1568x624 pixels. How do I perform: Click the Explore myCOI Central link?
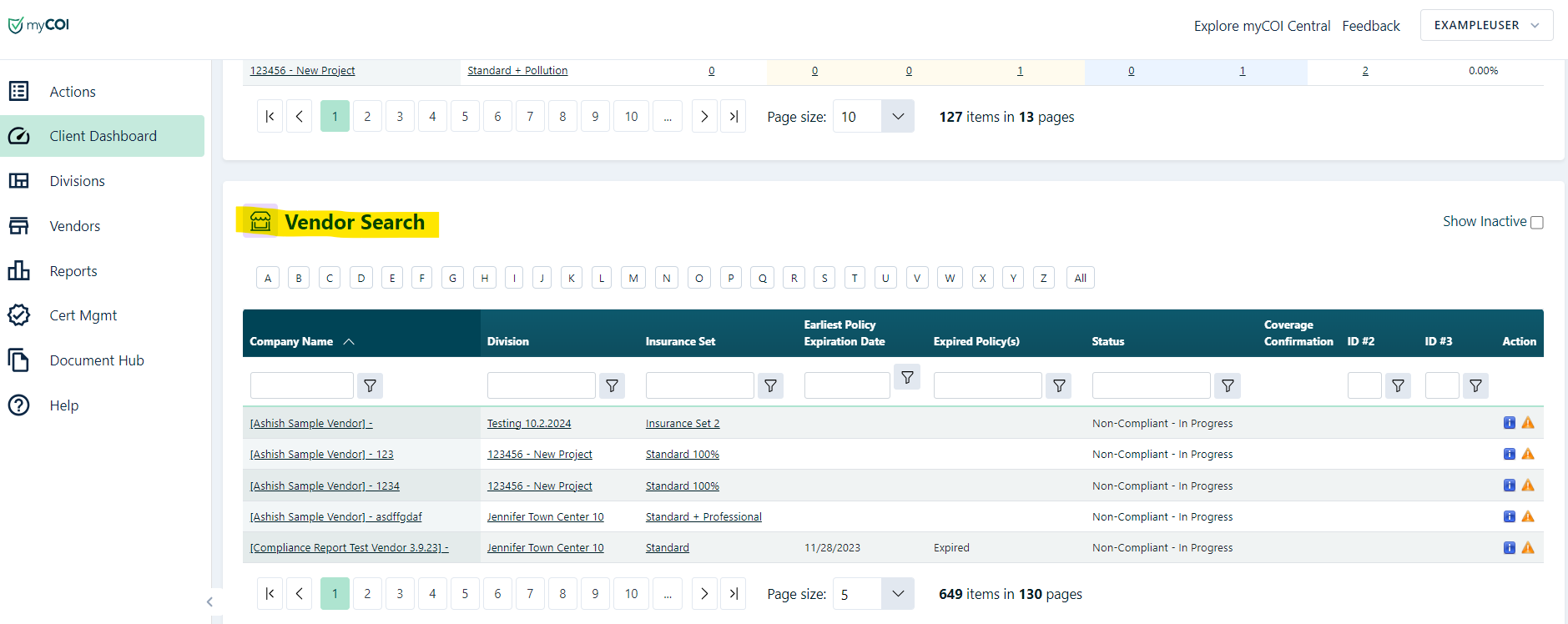(x=1262, y=26)
